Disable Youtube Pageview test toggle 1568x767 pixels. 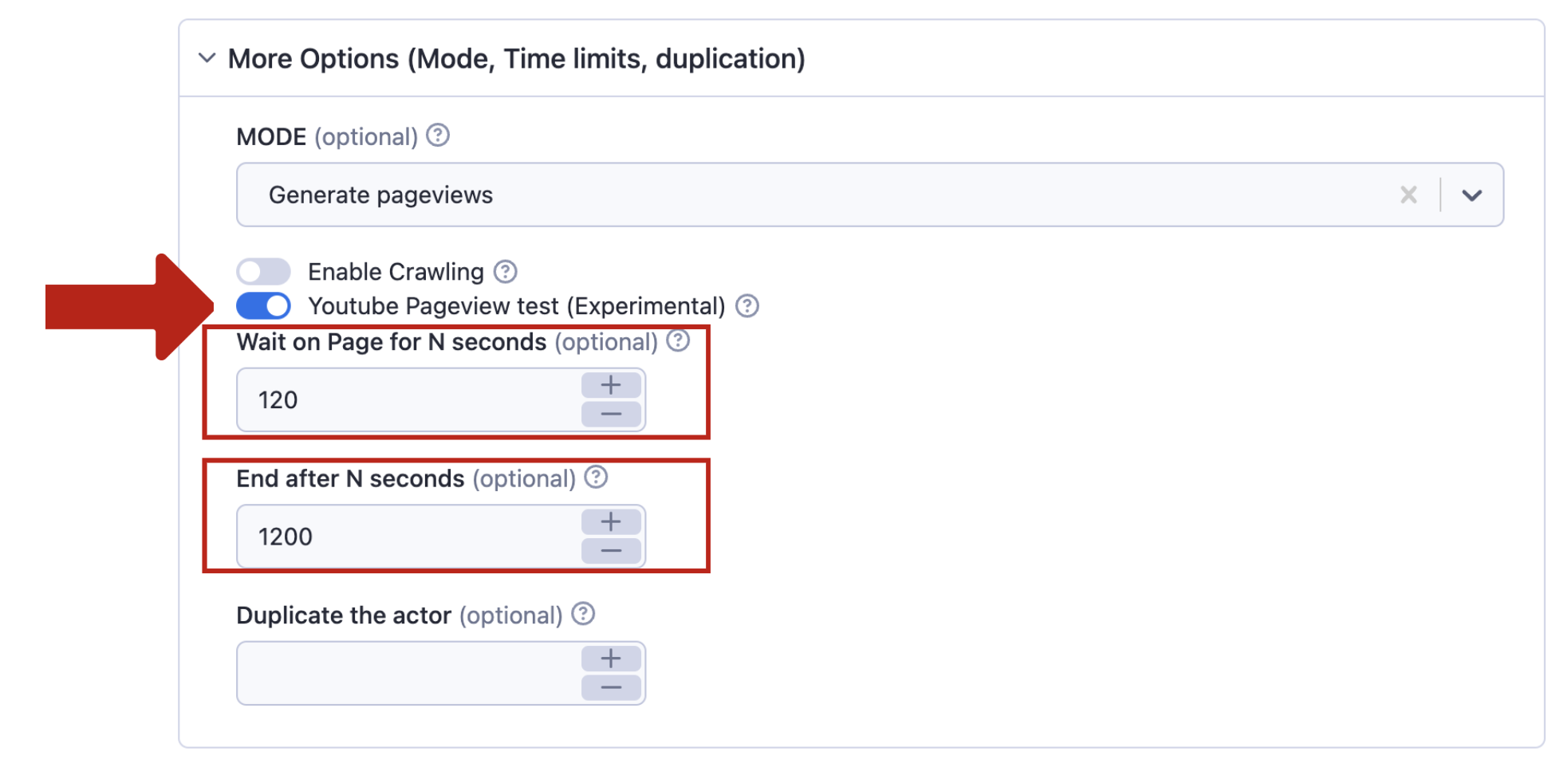coord(263,306)
